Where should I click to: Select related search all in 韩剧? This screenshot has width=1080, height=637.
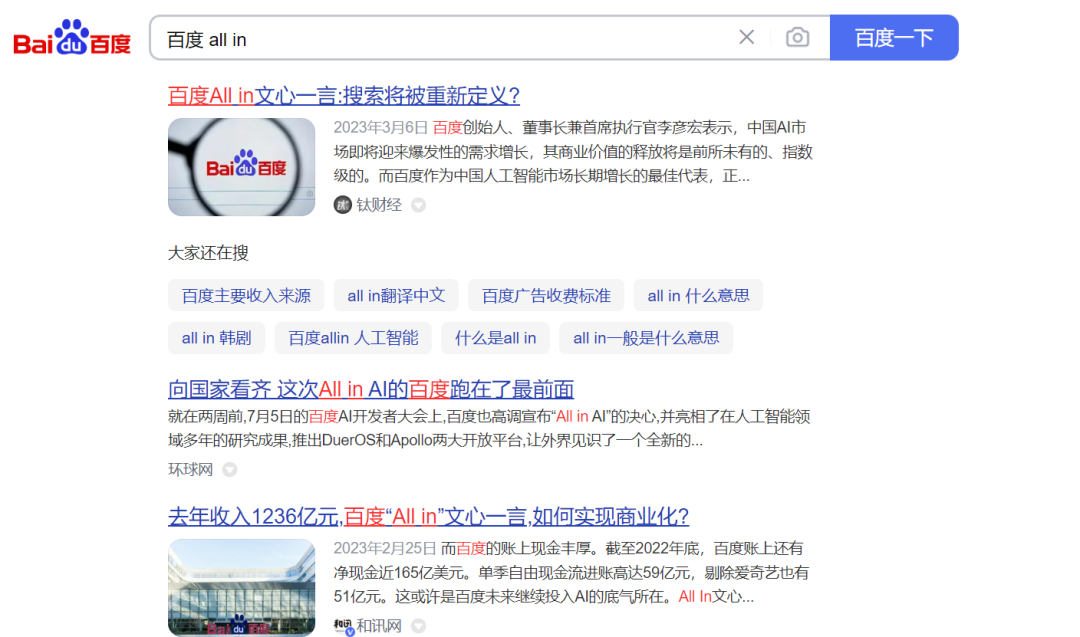click(x=216, y=338)
